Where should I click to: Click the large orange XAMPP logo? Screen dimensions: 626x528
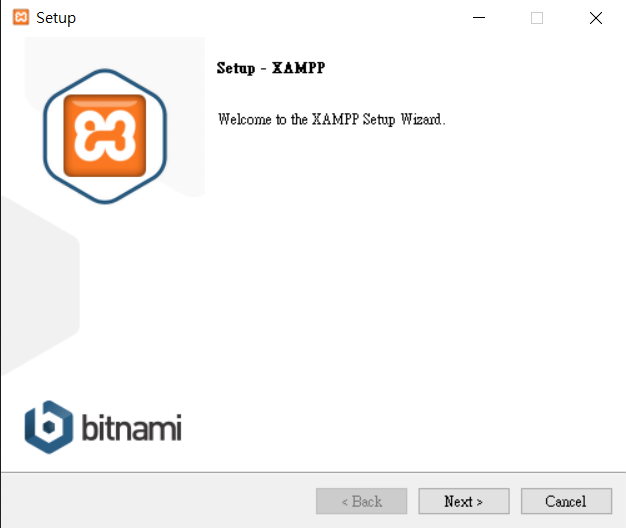(105, 136)
